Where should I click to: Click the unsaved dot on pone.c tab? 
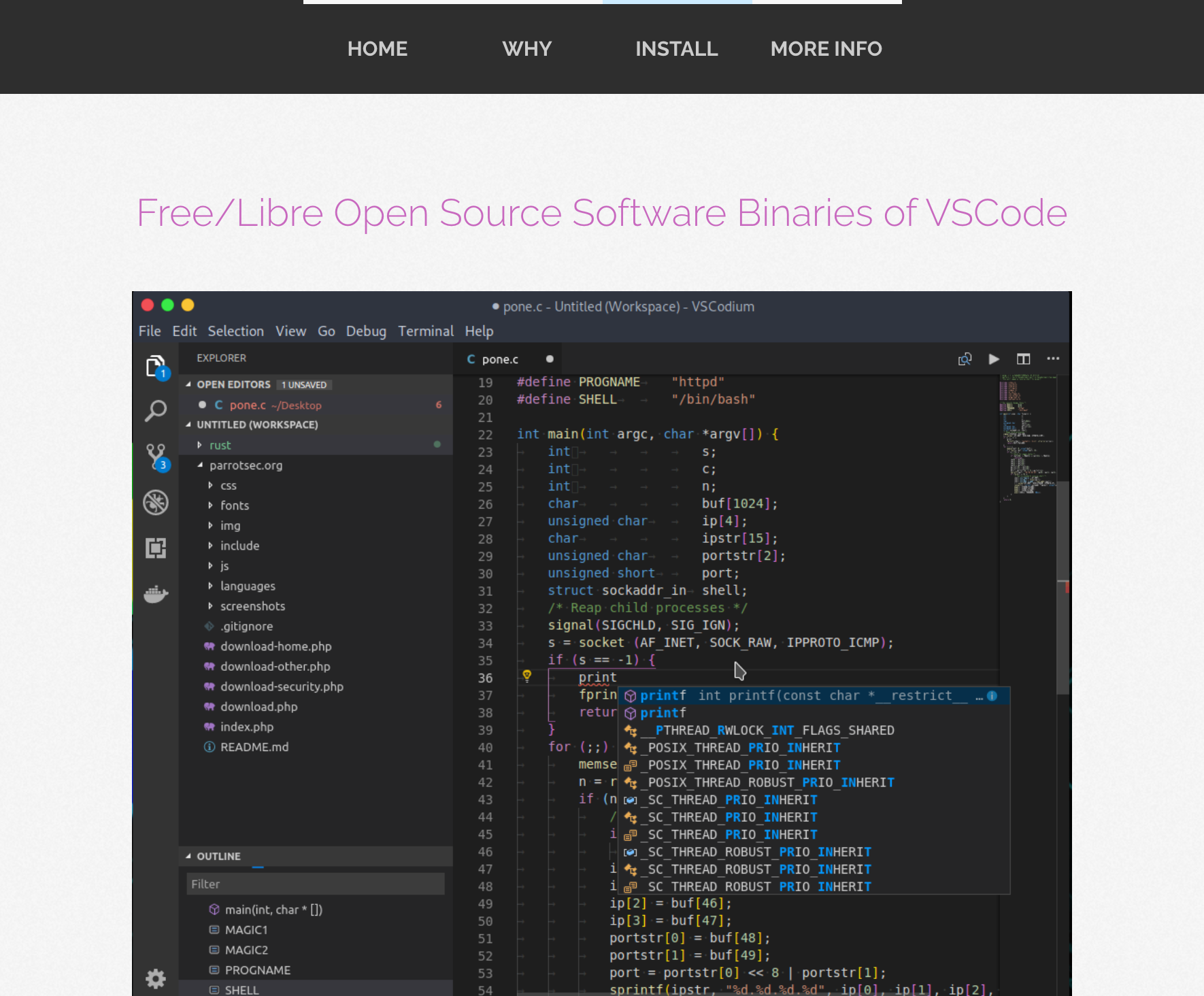[550, 359]
